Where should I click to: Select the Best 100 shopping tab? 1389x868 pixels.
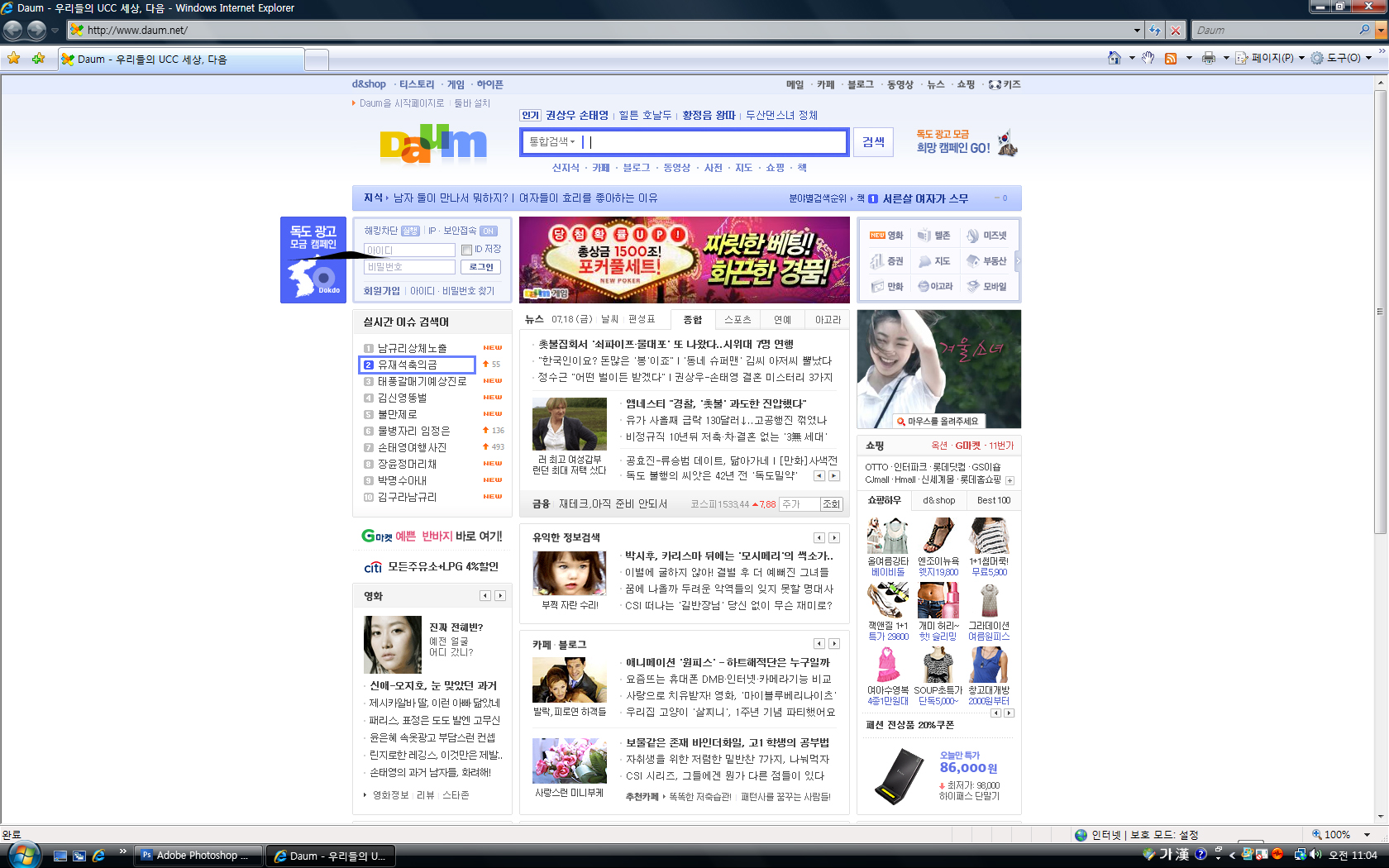point(994,500)
